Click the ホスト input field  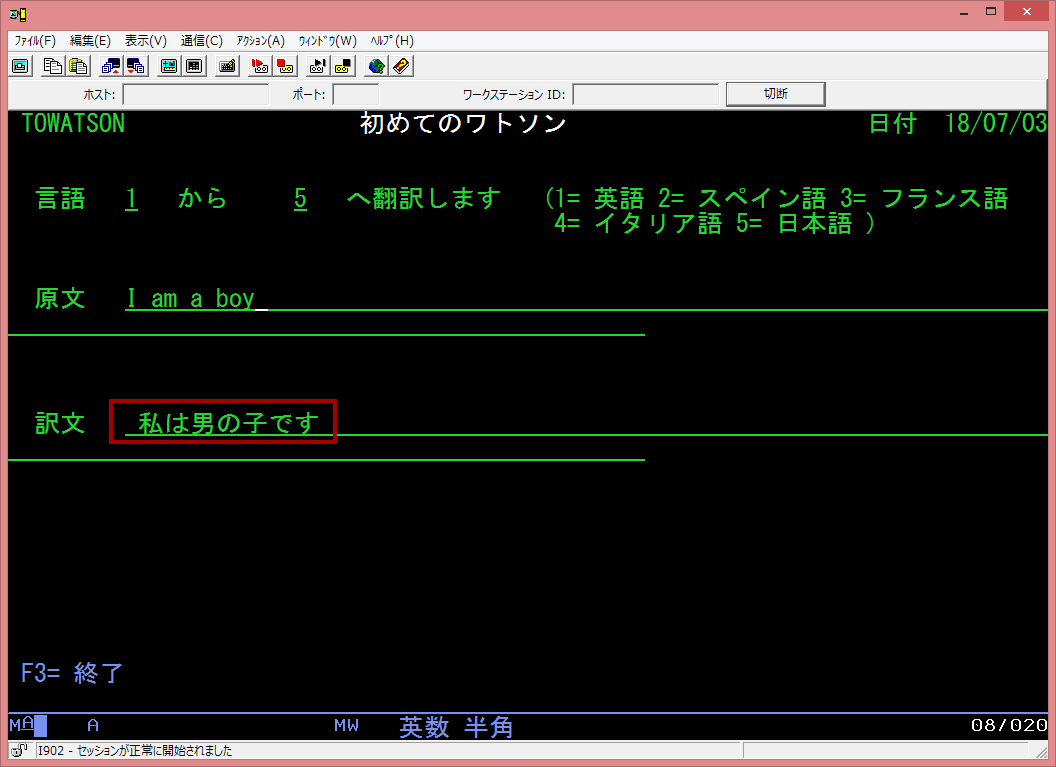coord(195,94)
